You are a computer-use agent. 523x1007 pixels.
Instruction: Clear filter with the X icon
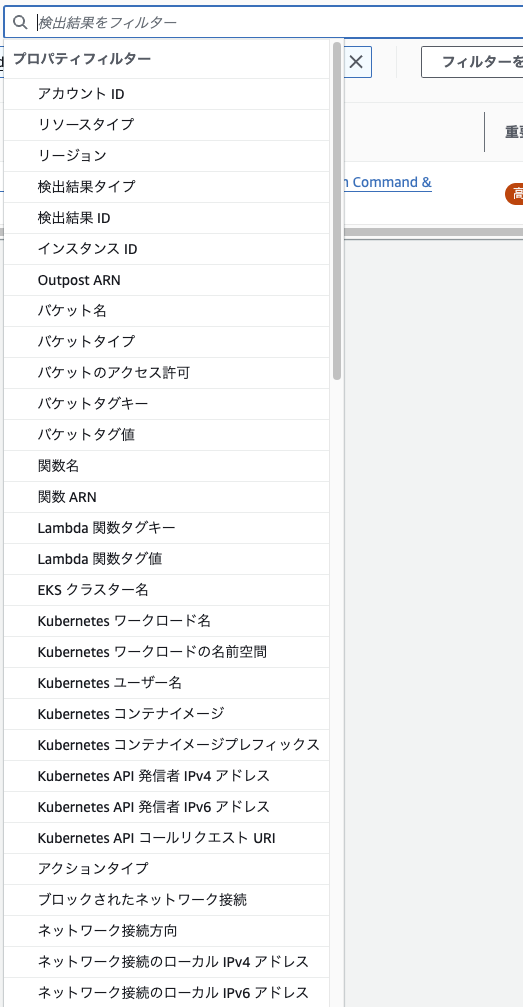click(356, 62)
